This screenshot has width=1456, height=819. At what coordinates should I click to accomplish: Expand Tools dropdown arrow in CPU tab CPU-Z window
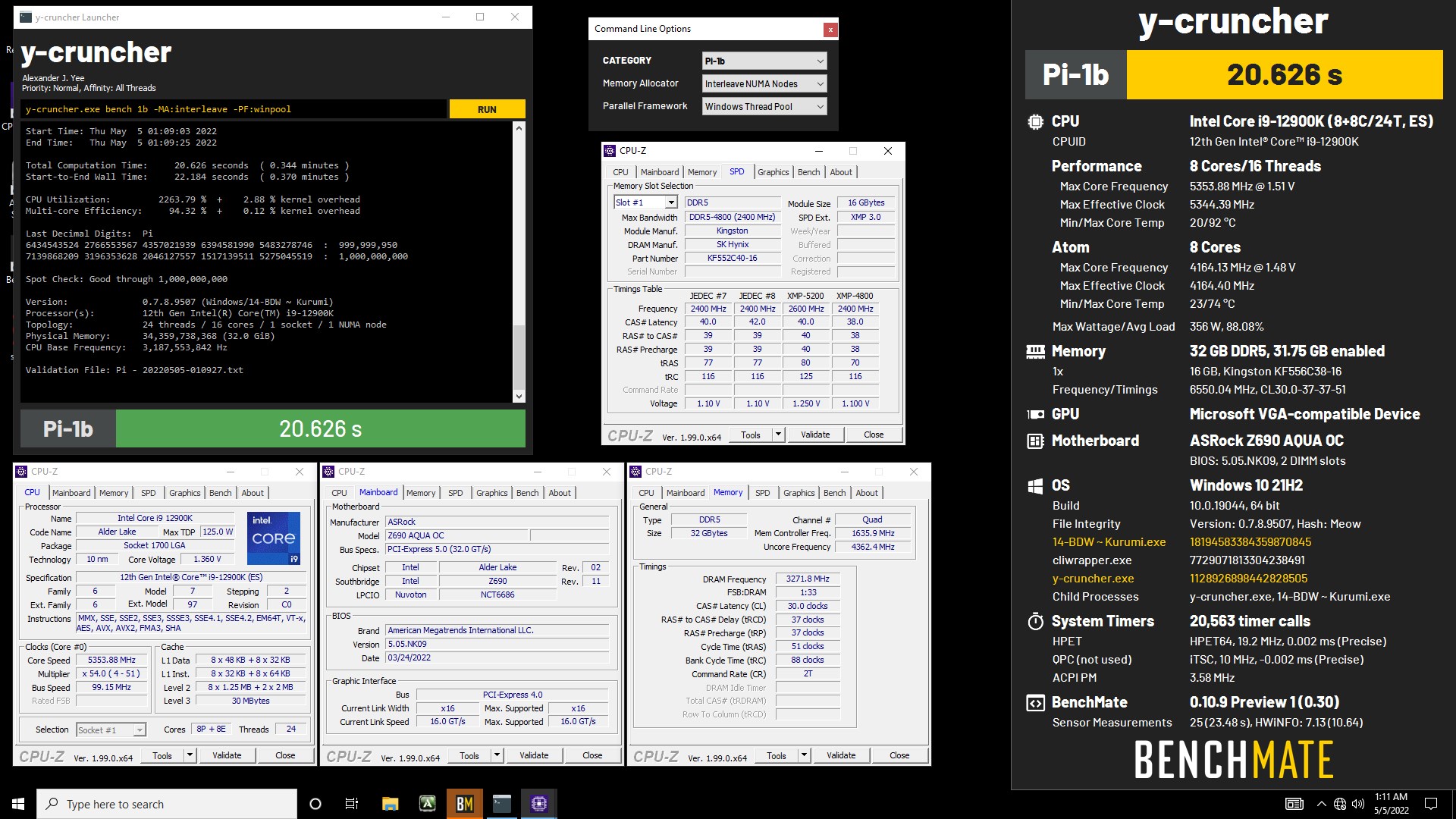tap(190, 755)
